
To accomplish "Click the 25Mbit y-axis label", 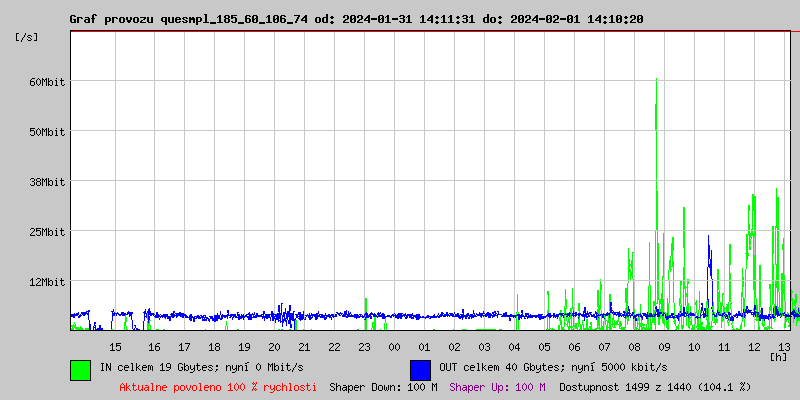I will [47, 232].
